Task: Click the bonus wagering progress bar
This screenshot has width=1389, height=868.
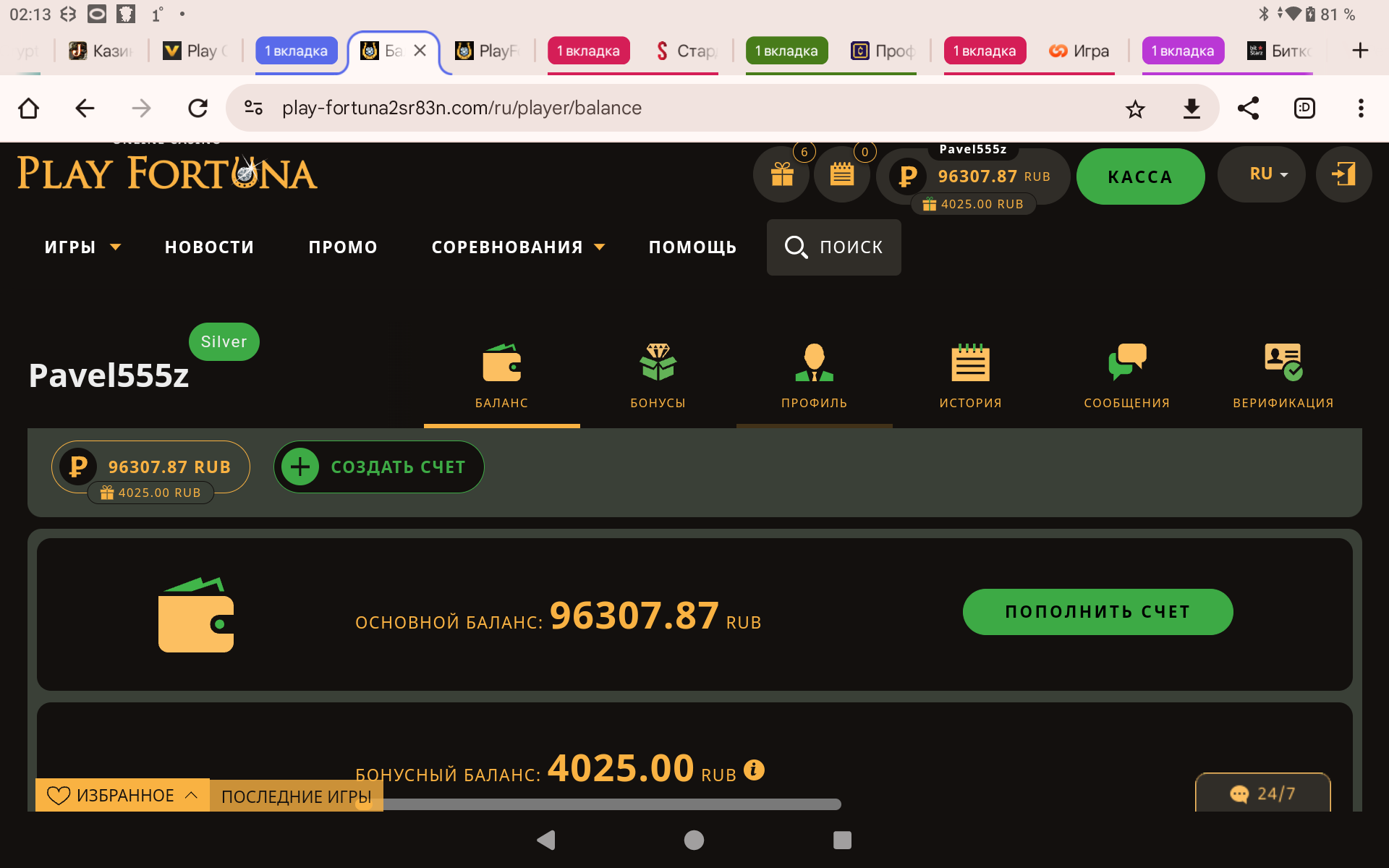Action: (x=608, y=804)
